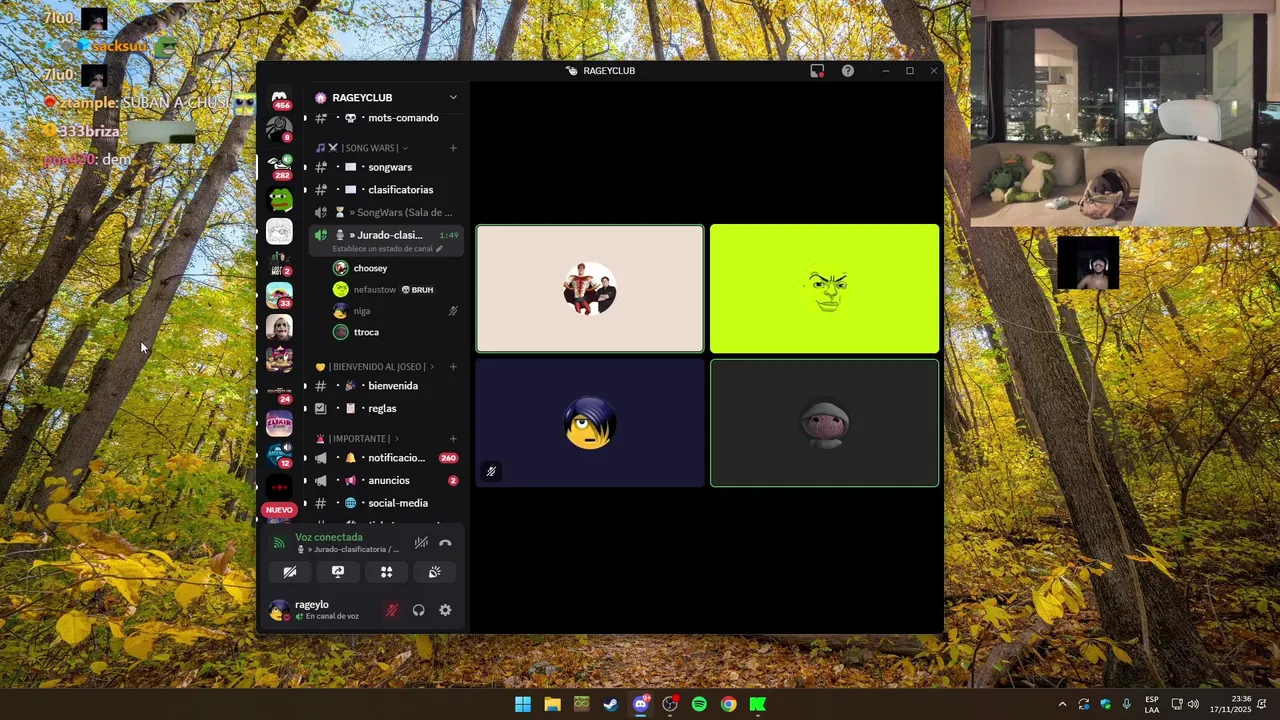Image resolution: width=1280 pixels, height=720 pixels.
Task: Click the 'Voz conectada' connection status
Action: pos(329,537)
